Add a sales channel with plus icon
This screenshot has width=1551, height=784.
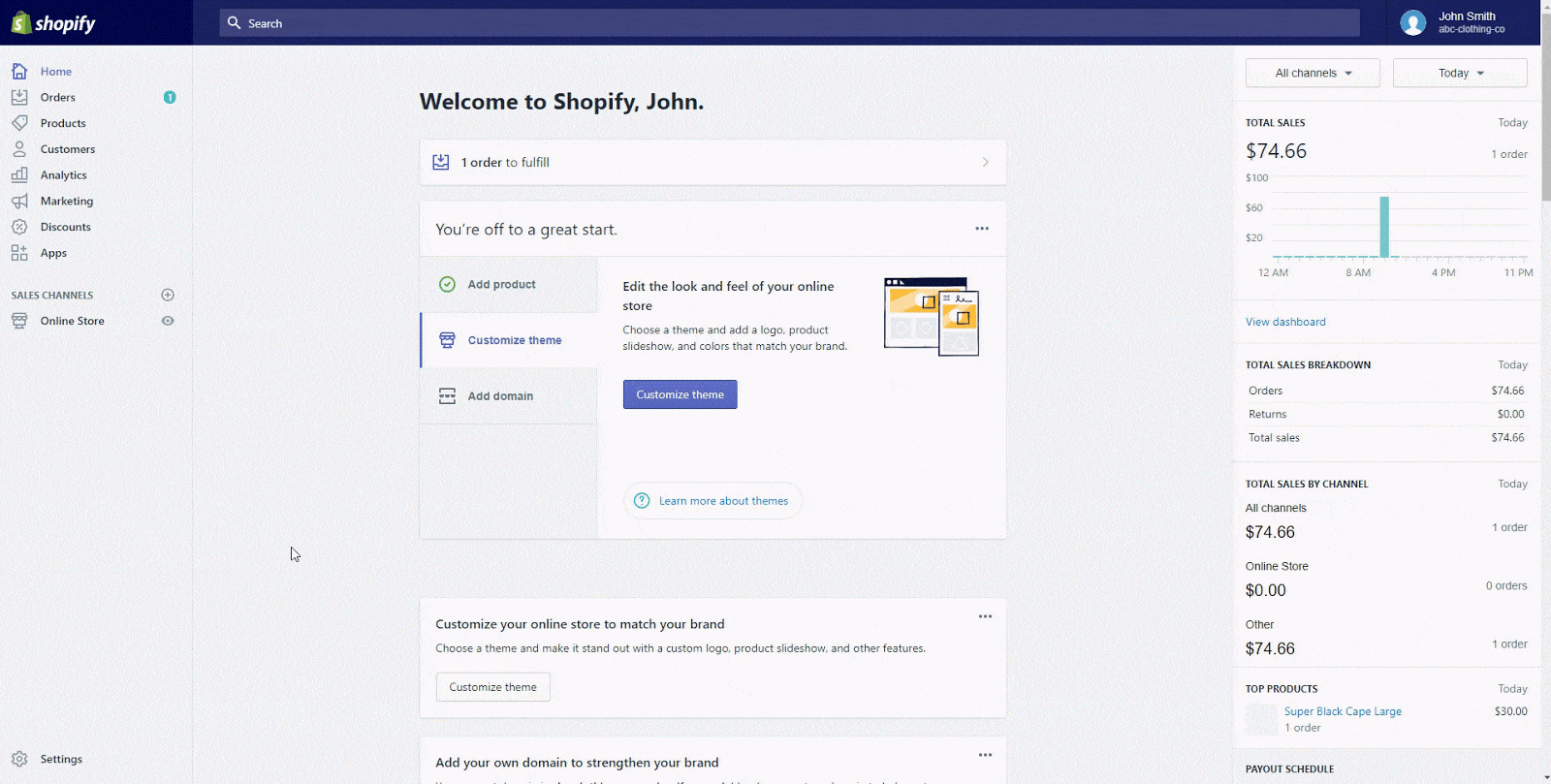[168, 295]
